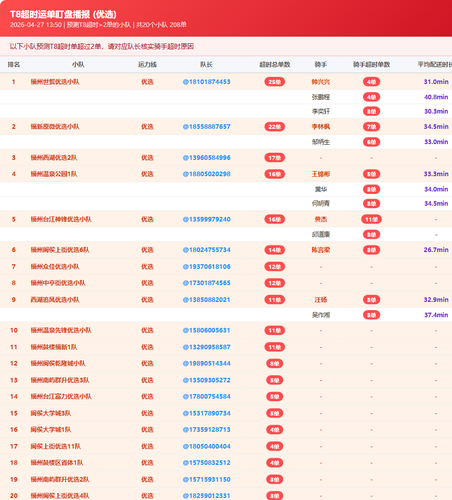Click the 排名 column header
This screenshot has width=452, height=500.
pyautogui.click(x=14, y=64)
